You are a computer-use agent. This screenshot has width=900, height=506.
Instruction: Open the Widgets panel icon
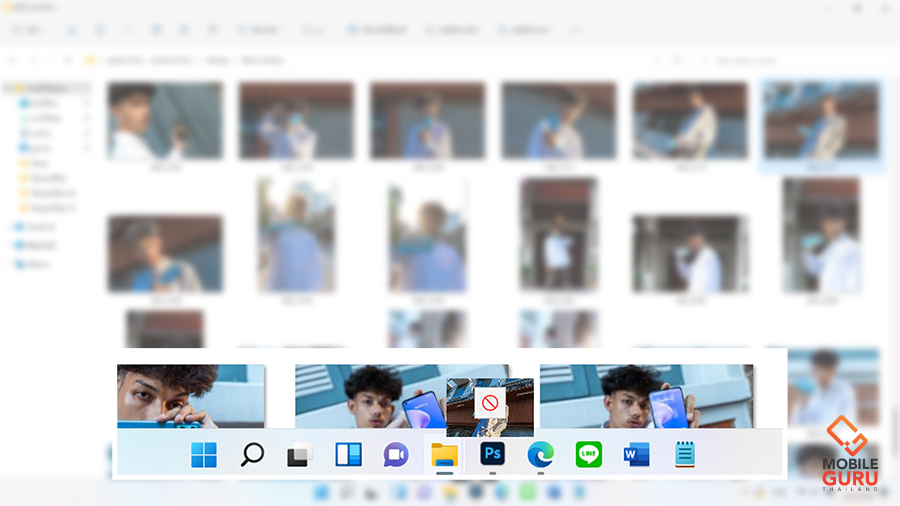pyautogui.click(x=348, y=455)
